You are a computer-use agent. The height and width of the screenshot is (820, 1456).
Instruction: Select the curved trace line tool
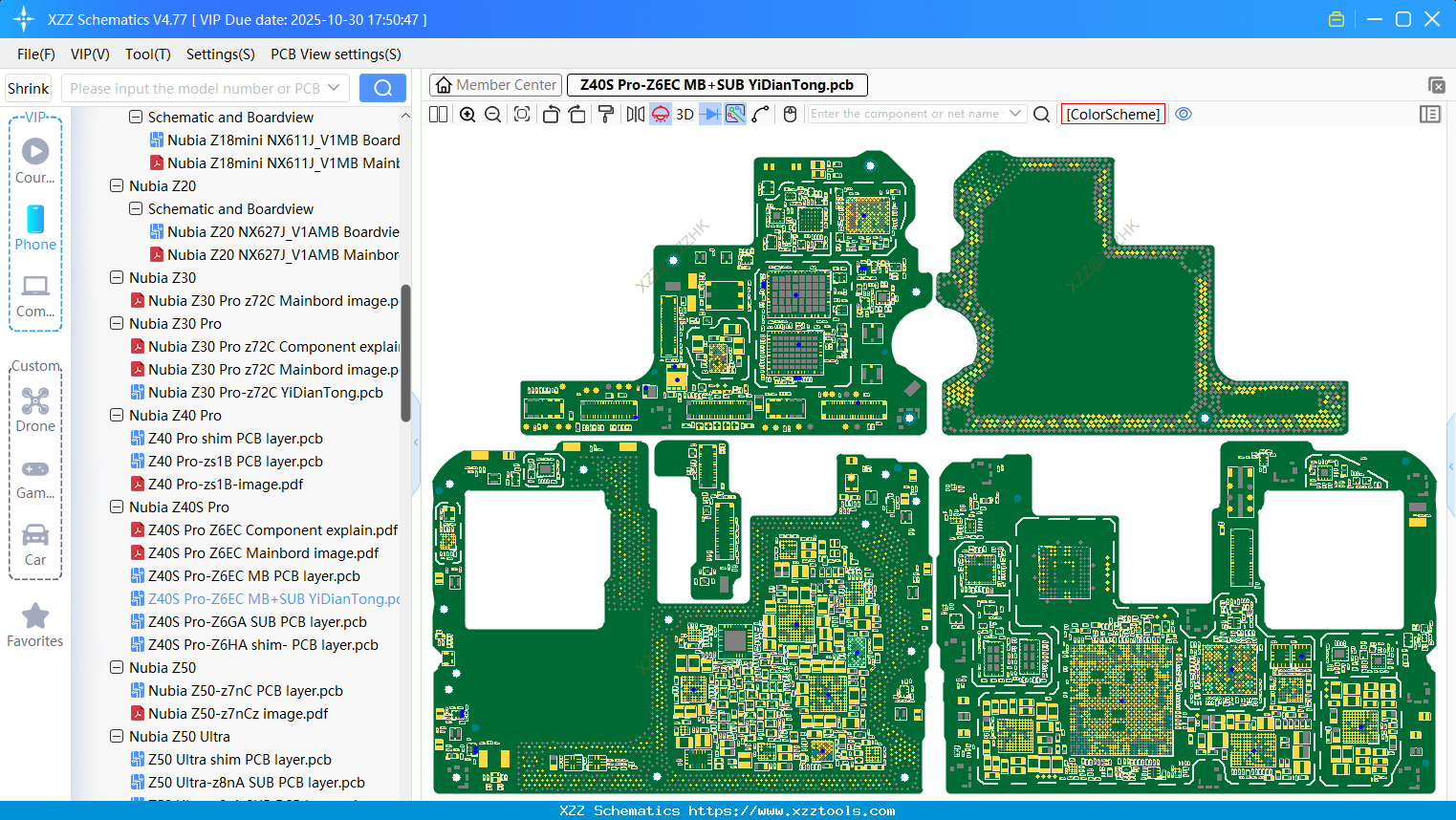761,115
